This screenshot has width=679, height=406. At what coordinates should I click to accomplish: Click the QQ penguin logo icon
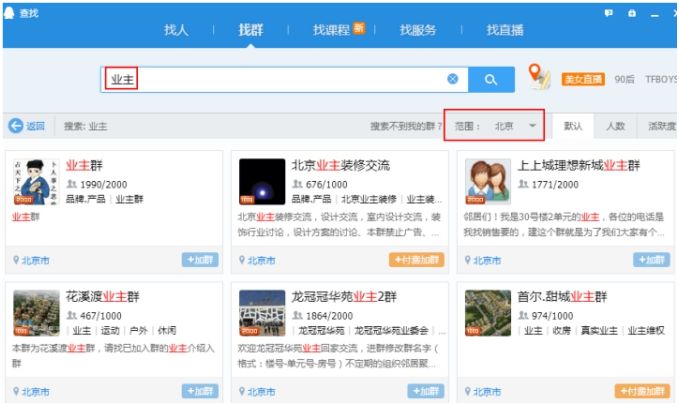[x=9, y=13]
